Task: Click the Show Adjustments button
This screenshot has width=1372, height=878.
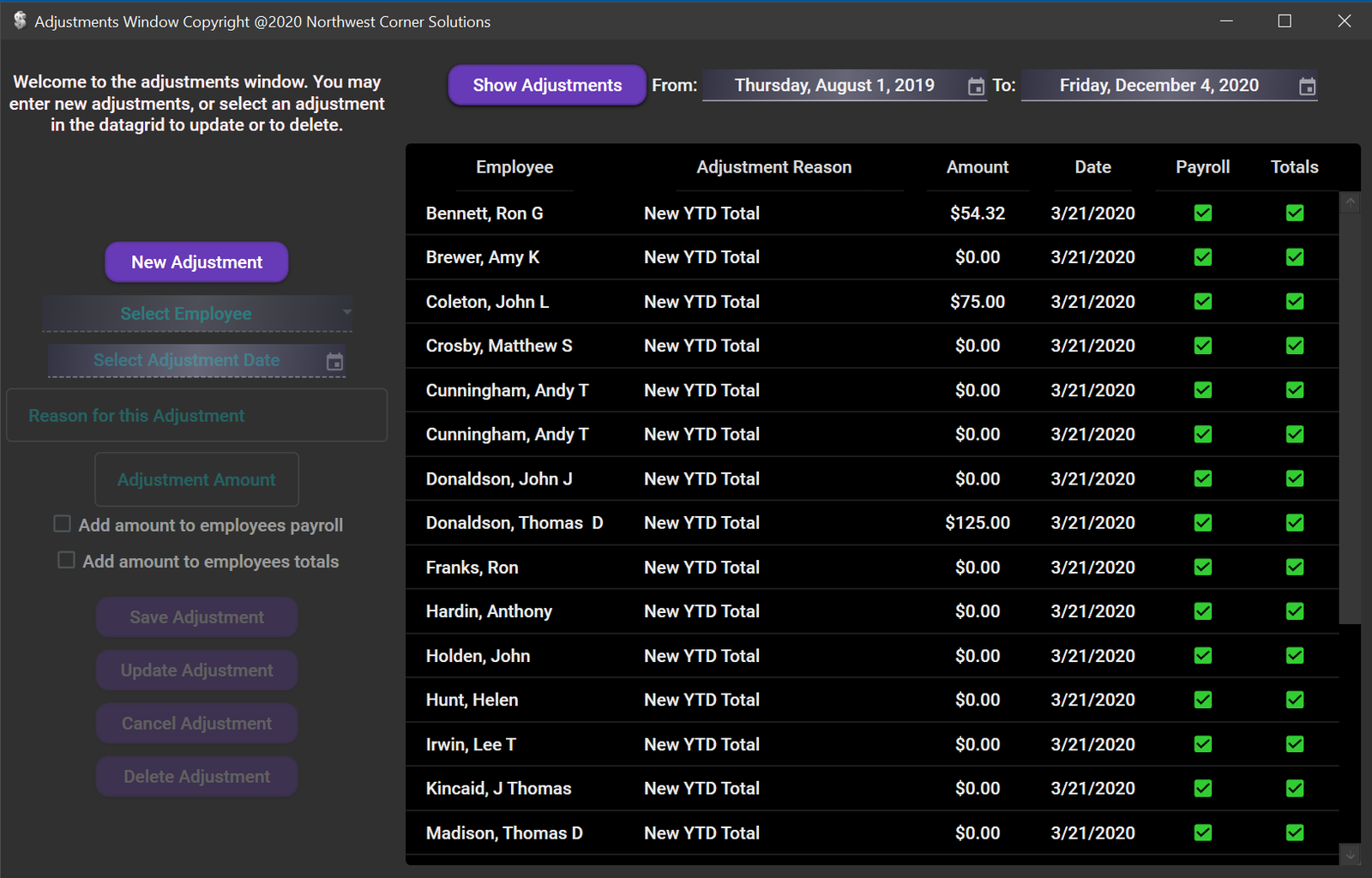Action: [x=547, y=86]
